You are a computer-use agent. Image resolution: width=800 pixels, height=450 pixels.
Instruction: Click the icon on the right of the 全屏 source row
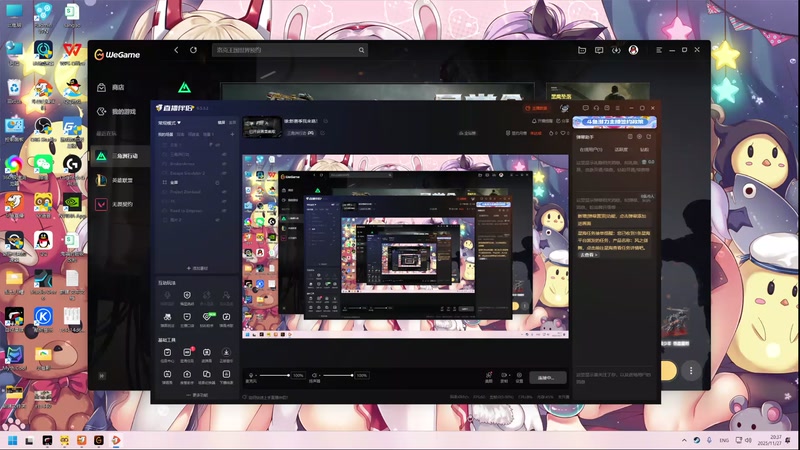coord(217,183)
